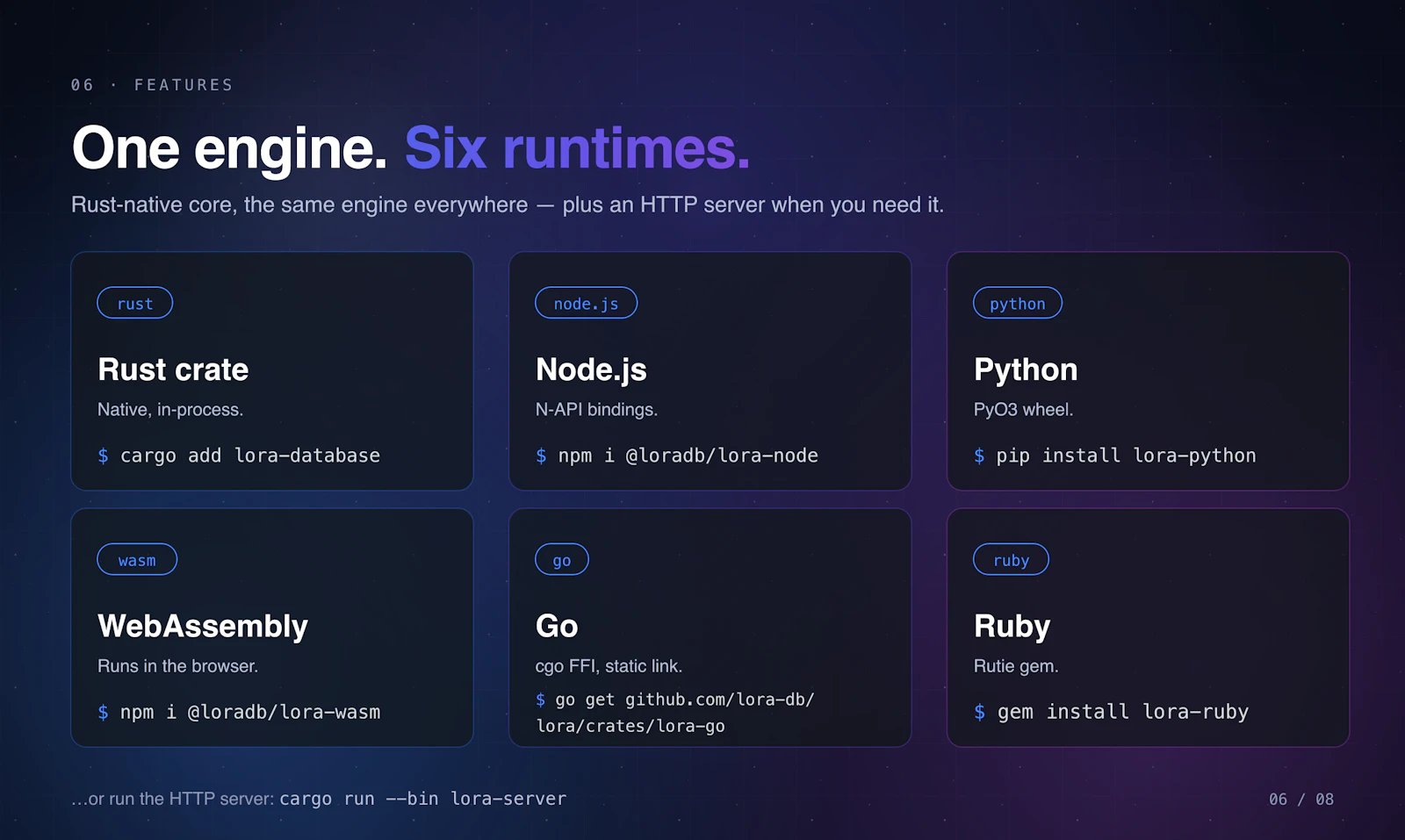
Task: Select the 'Rust crate' card heading
Action: pyautogui.click(x=173, y=370)
